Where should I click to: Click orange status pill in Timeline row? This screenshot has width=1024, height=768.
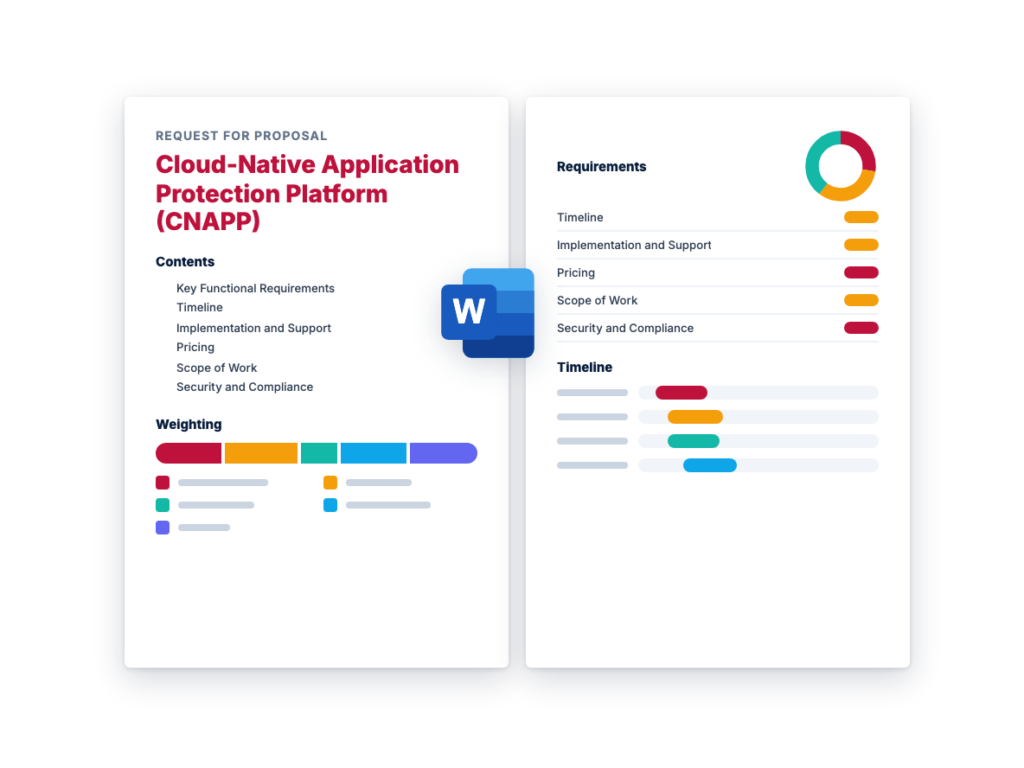pyautogui.click(x=861, y=217)
